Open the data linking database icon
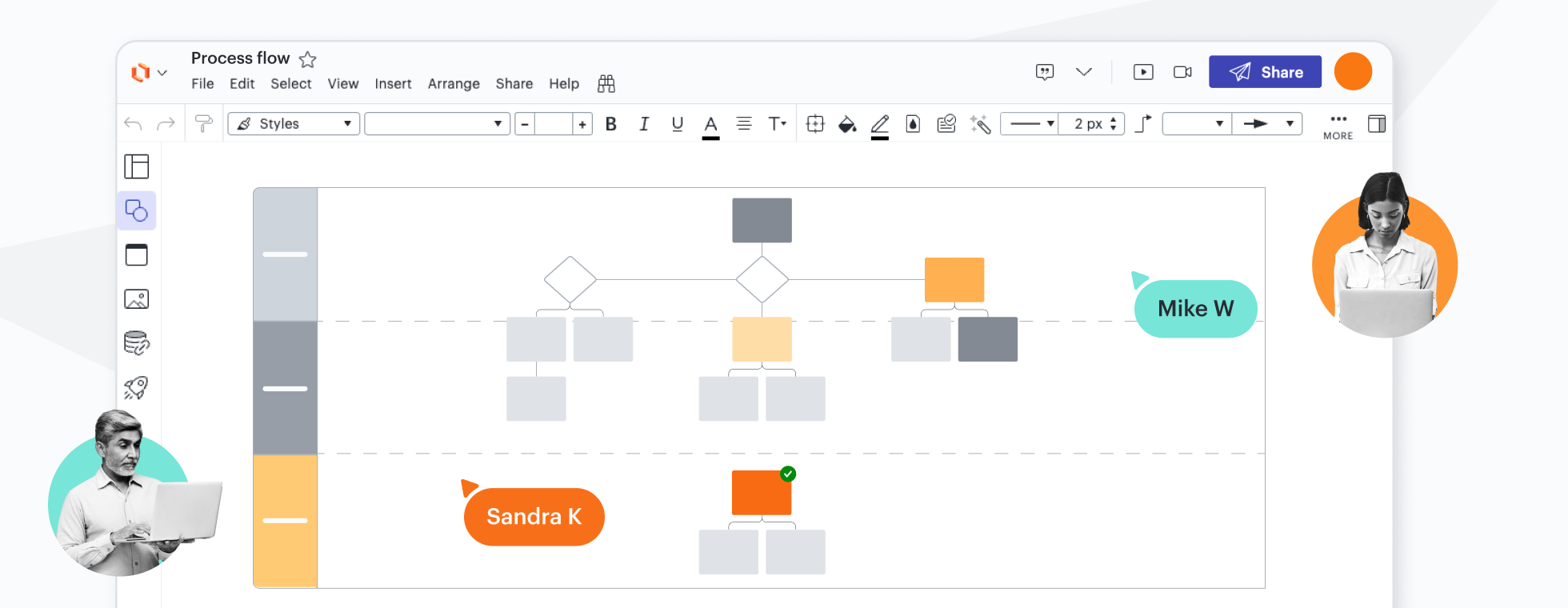 pyautogui.click(x=136, y=343)
